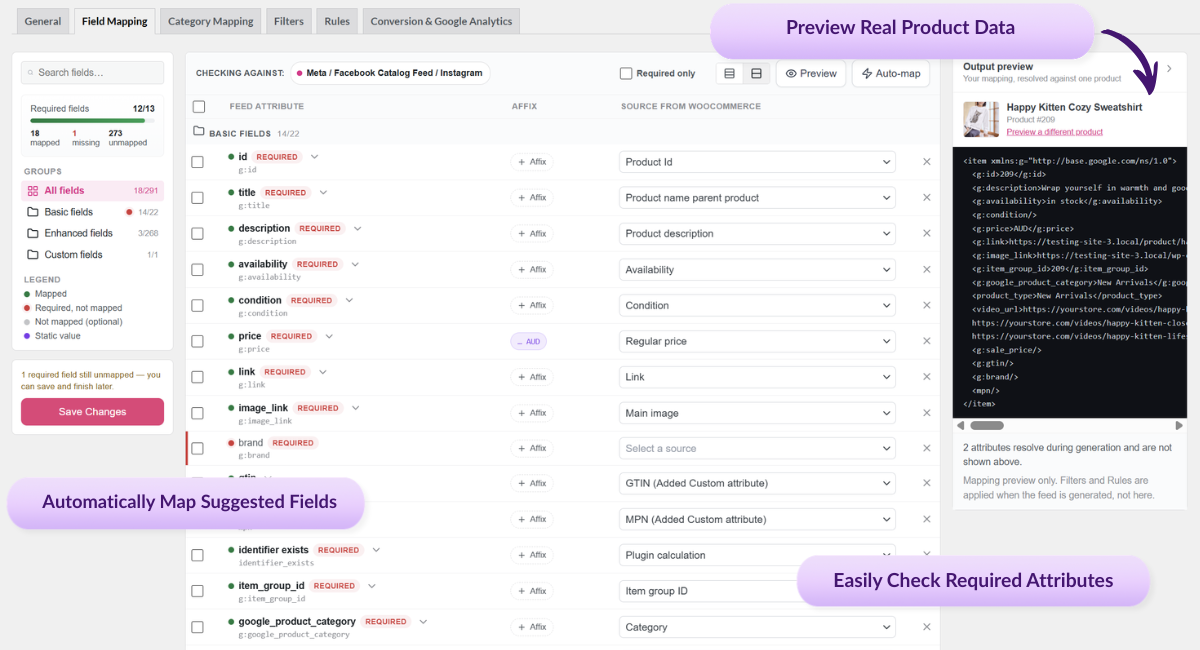Open the Product Id source dropdown

(757, 162)
